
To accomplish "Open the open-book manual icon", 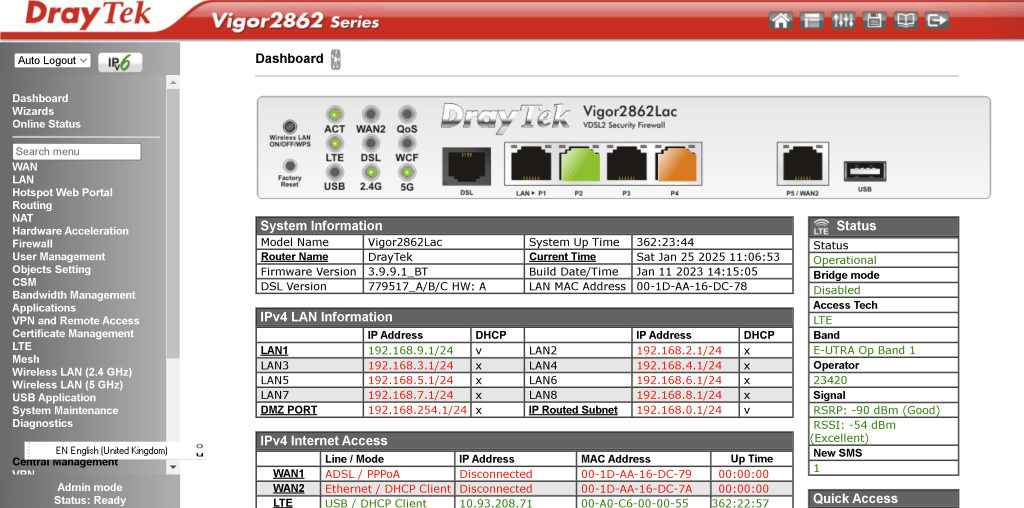I will (x=905, y=20).
